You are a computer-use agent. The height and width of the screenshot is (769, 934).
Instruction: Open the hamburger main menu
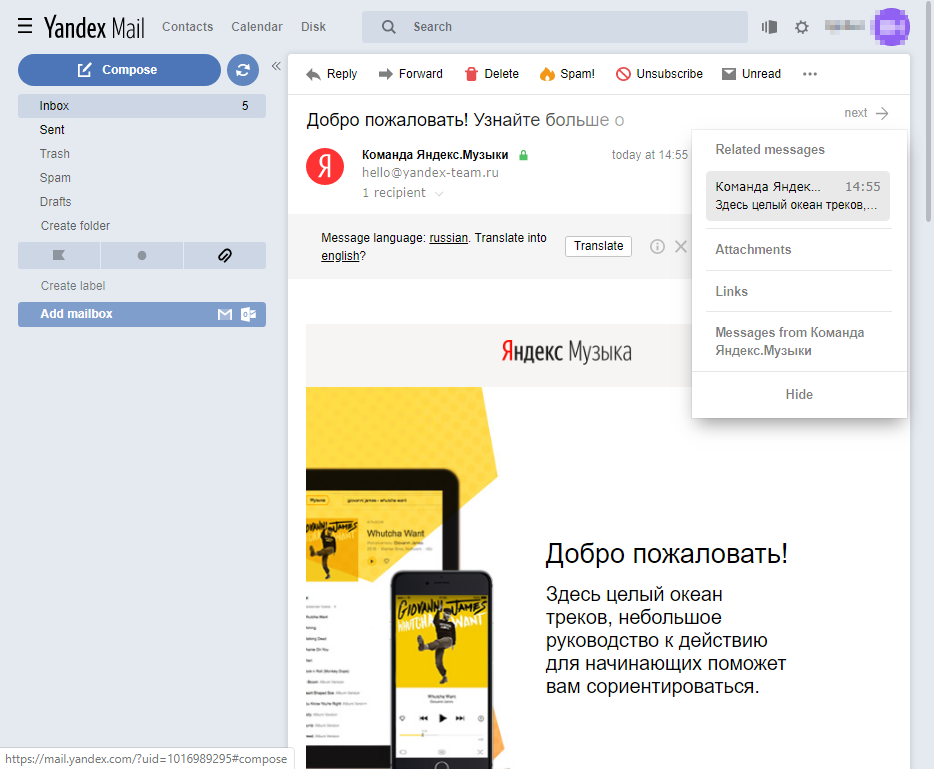(25, 26)
